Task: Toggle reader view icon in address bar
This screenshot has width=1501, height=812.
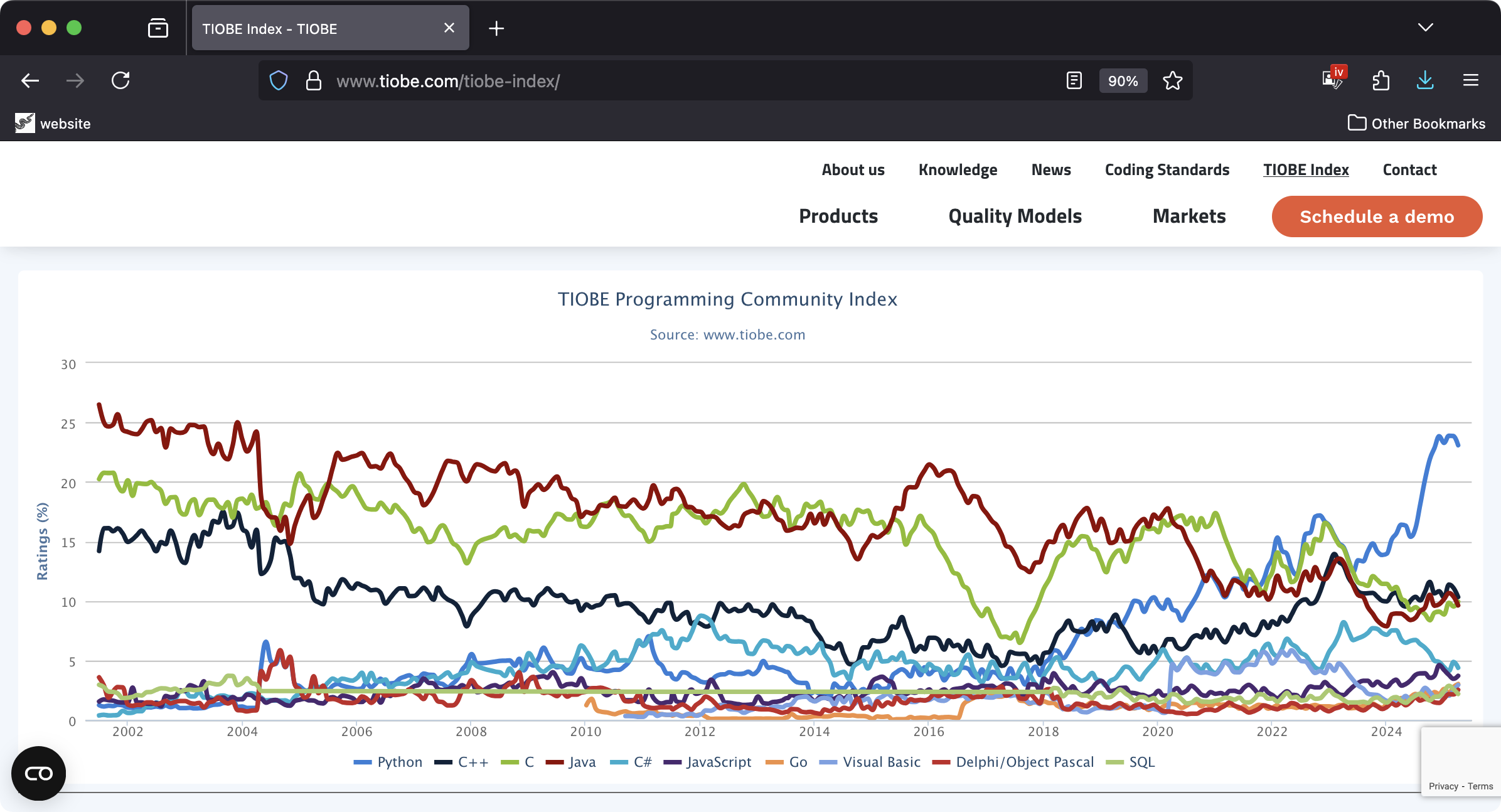Action: point(1074,80)
